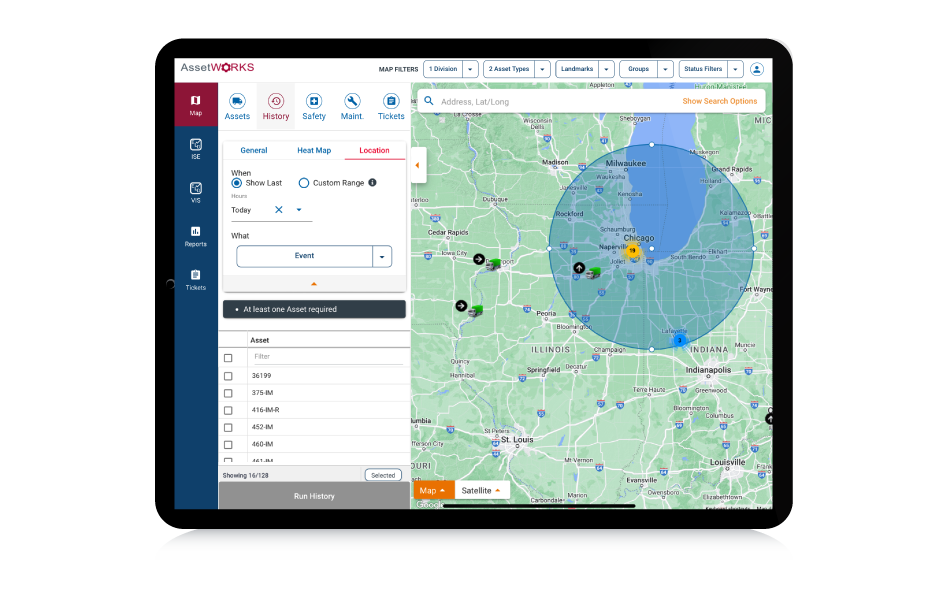Switch to the Assets truck icon tab

[x=237, y=106]
